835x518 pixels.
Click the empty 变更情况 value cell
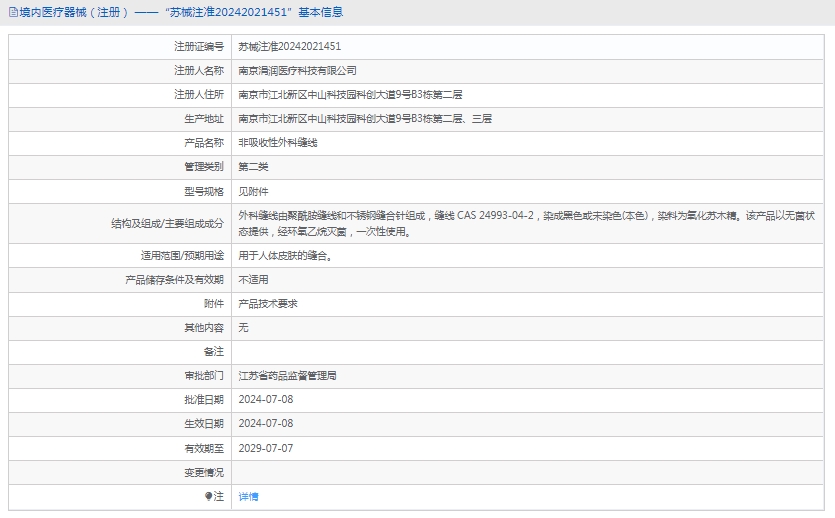[x=530, y=472]
